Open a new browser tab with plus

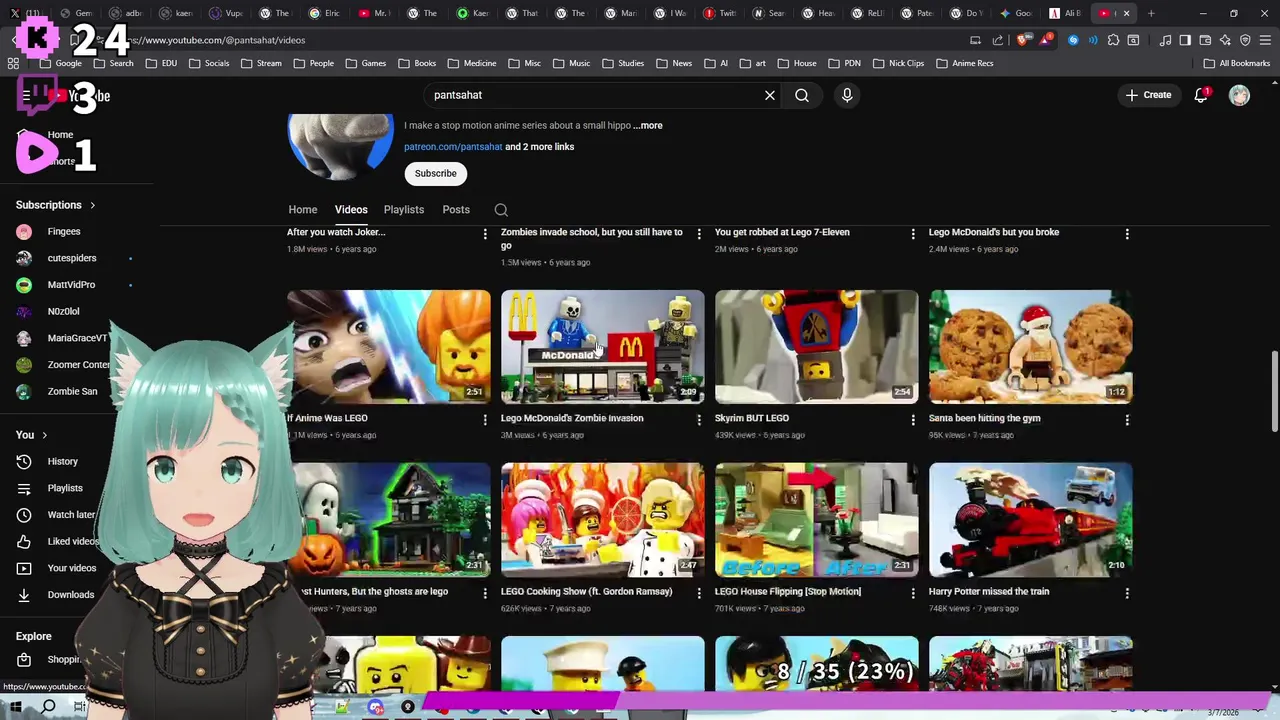pos(1151,13)
